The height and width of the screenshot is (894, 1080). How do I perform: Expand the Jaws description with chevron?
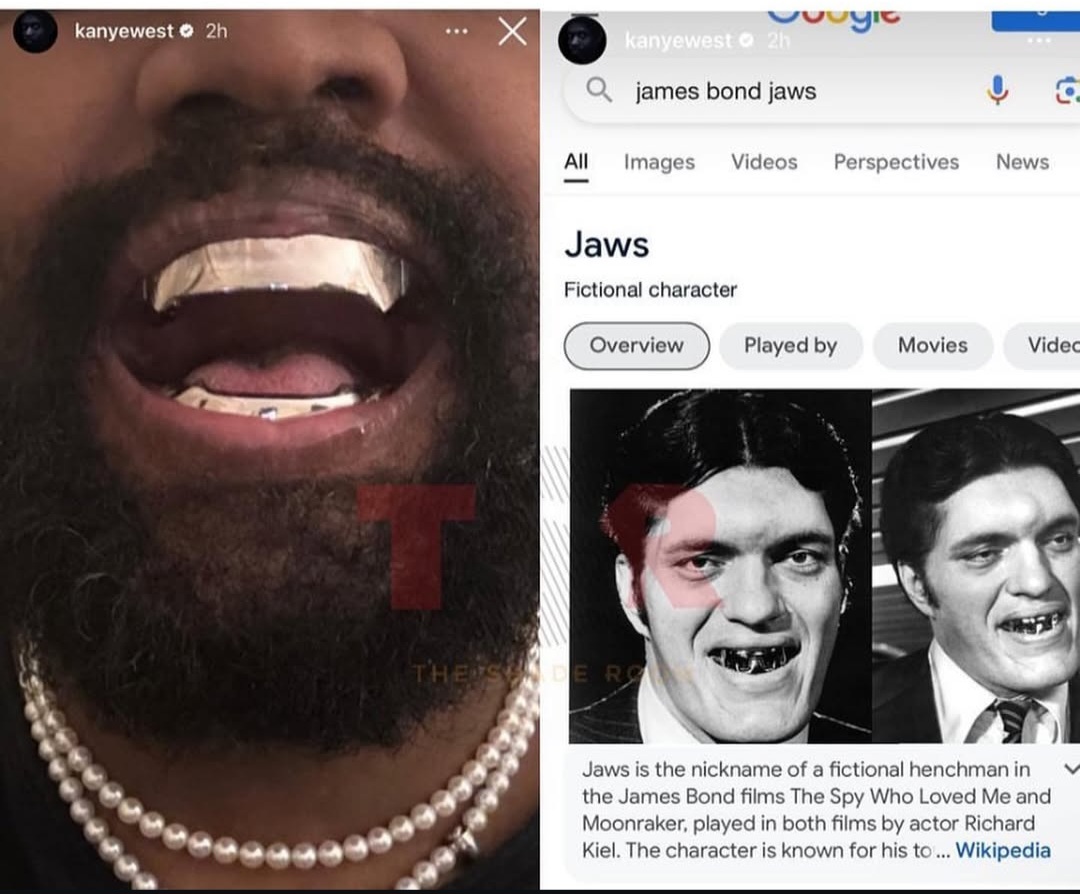tap(1071, 769)
